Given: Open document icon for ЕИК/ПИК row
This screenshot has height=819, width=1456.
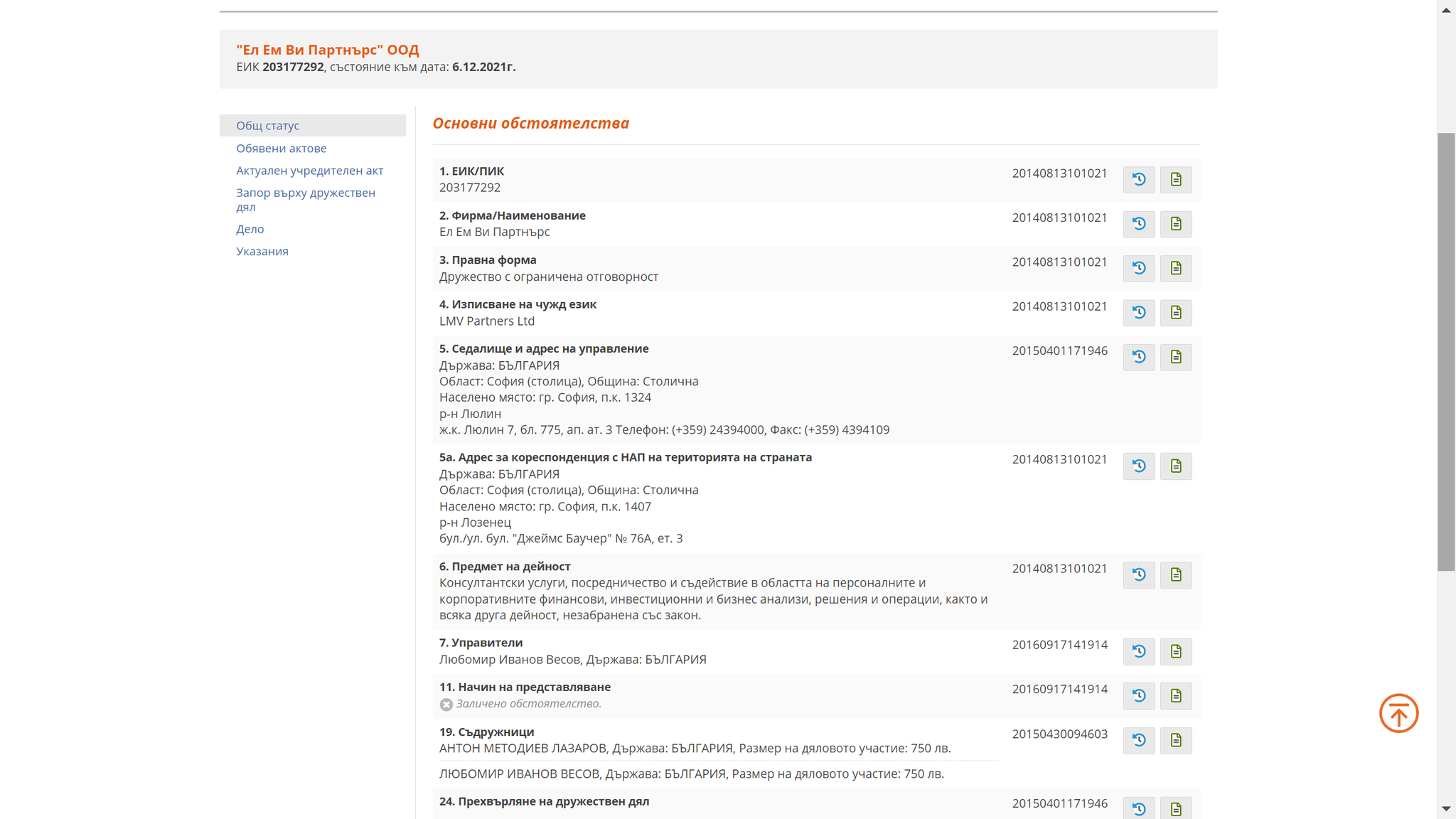Looking at the screenshot, I should click(1175, 179).
